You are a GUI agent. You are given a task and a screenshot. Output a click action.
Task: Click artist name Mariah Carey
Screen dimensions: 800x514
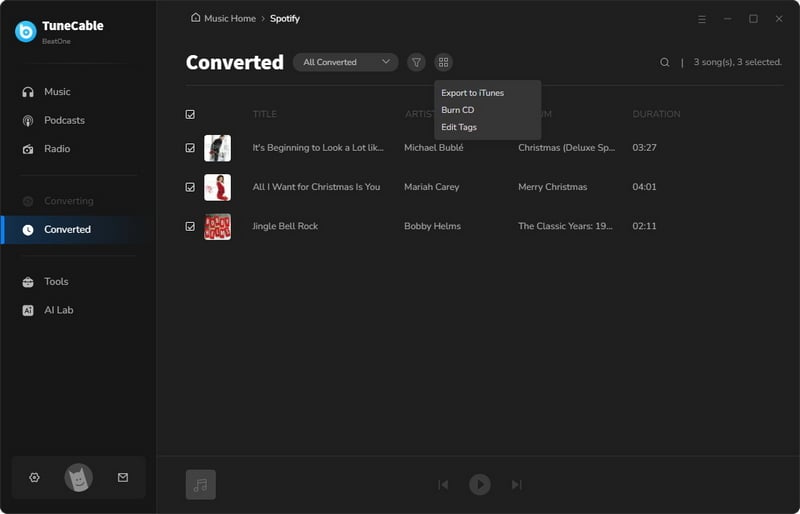[x=432, y=187]
